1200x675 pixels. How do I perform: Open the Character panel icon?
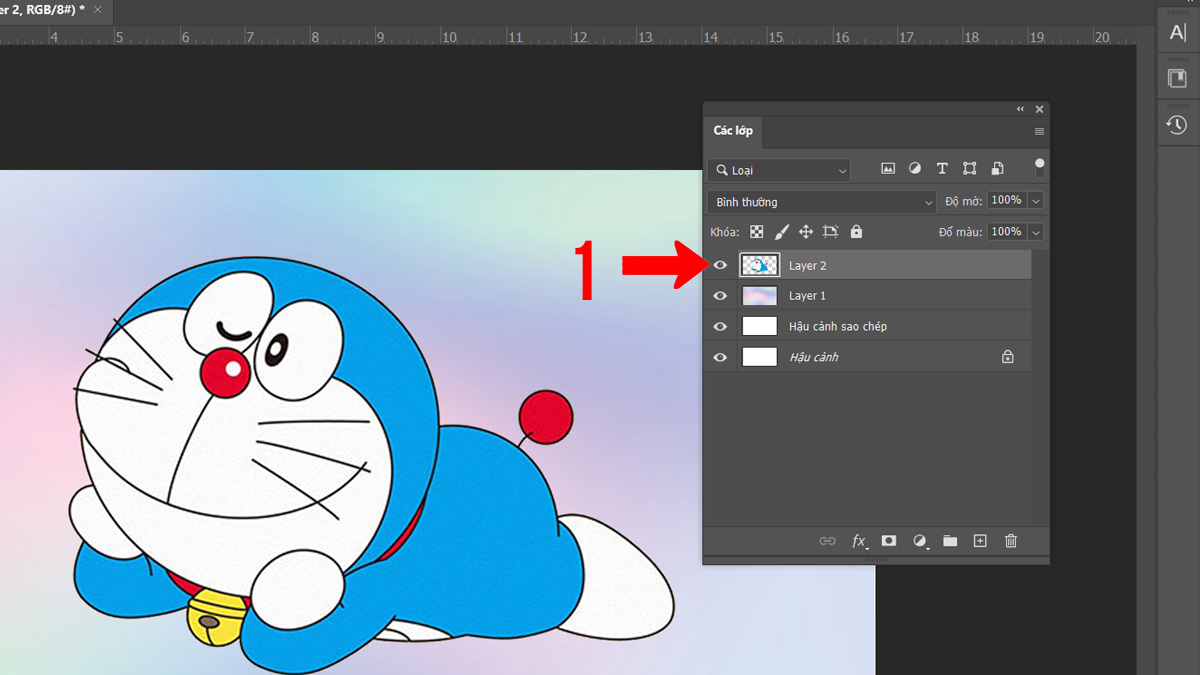tap(1177, 32)
